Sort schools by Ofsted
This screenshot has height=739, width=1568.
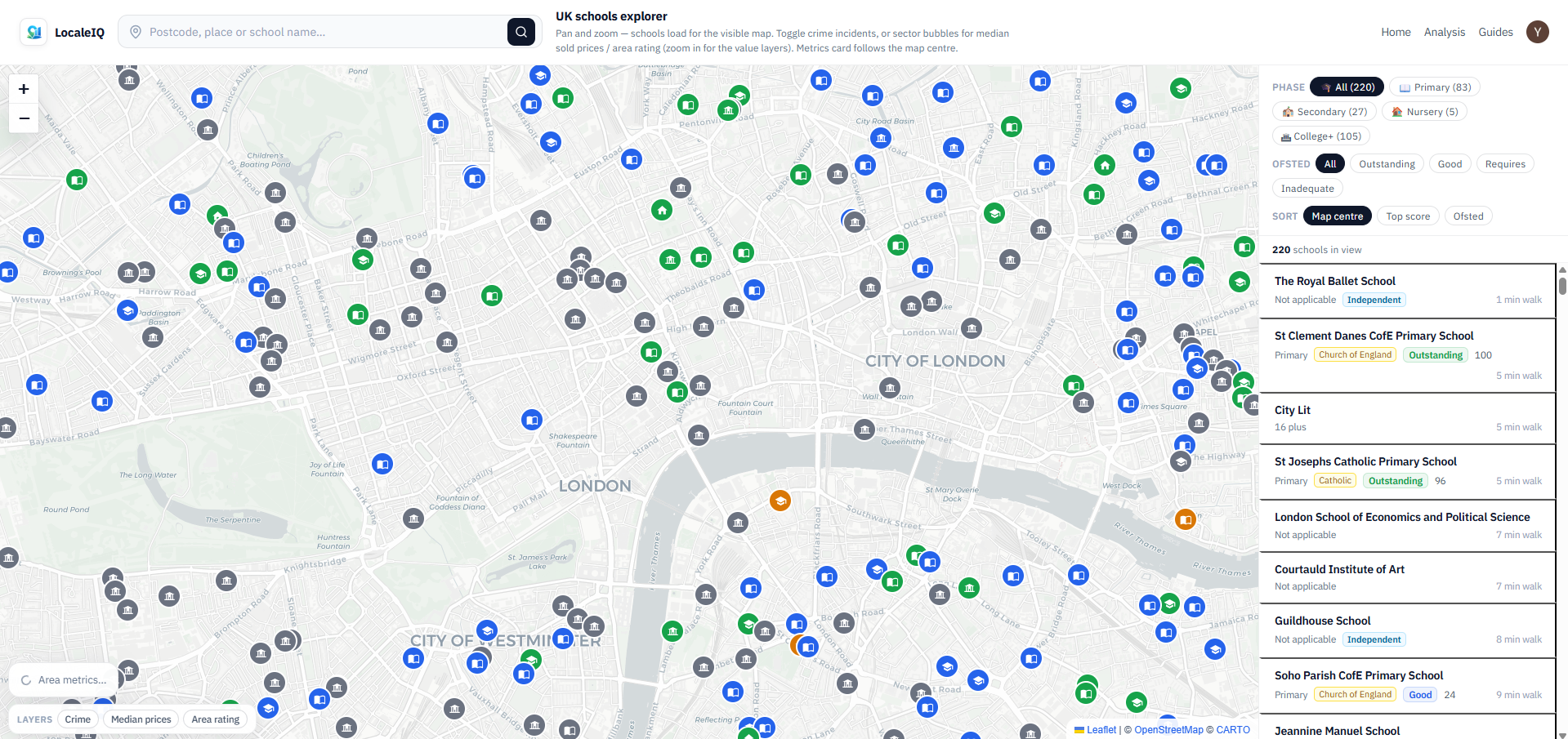pos(1468,216)
